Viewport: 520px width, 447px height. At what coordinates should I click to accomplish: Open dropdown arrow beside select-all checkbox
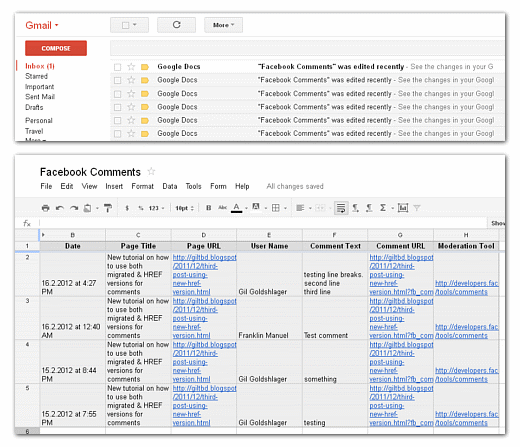click(135, 25)
